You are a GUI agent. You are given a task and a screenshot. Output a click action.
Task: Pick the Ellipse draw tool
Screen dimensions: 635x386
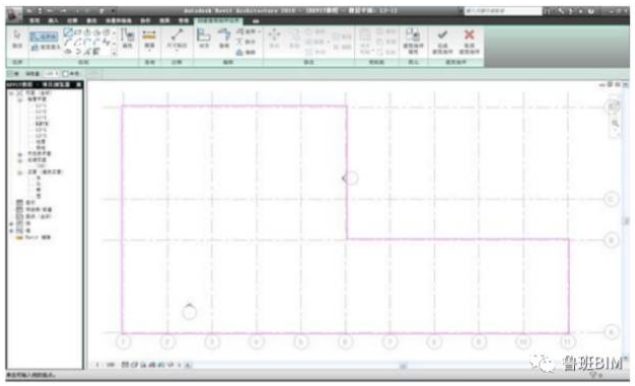point(68,51)
